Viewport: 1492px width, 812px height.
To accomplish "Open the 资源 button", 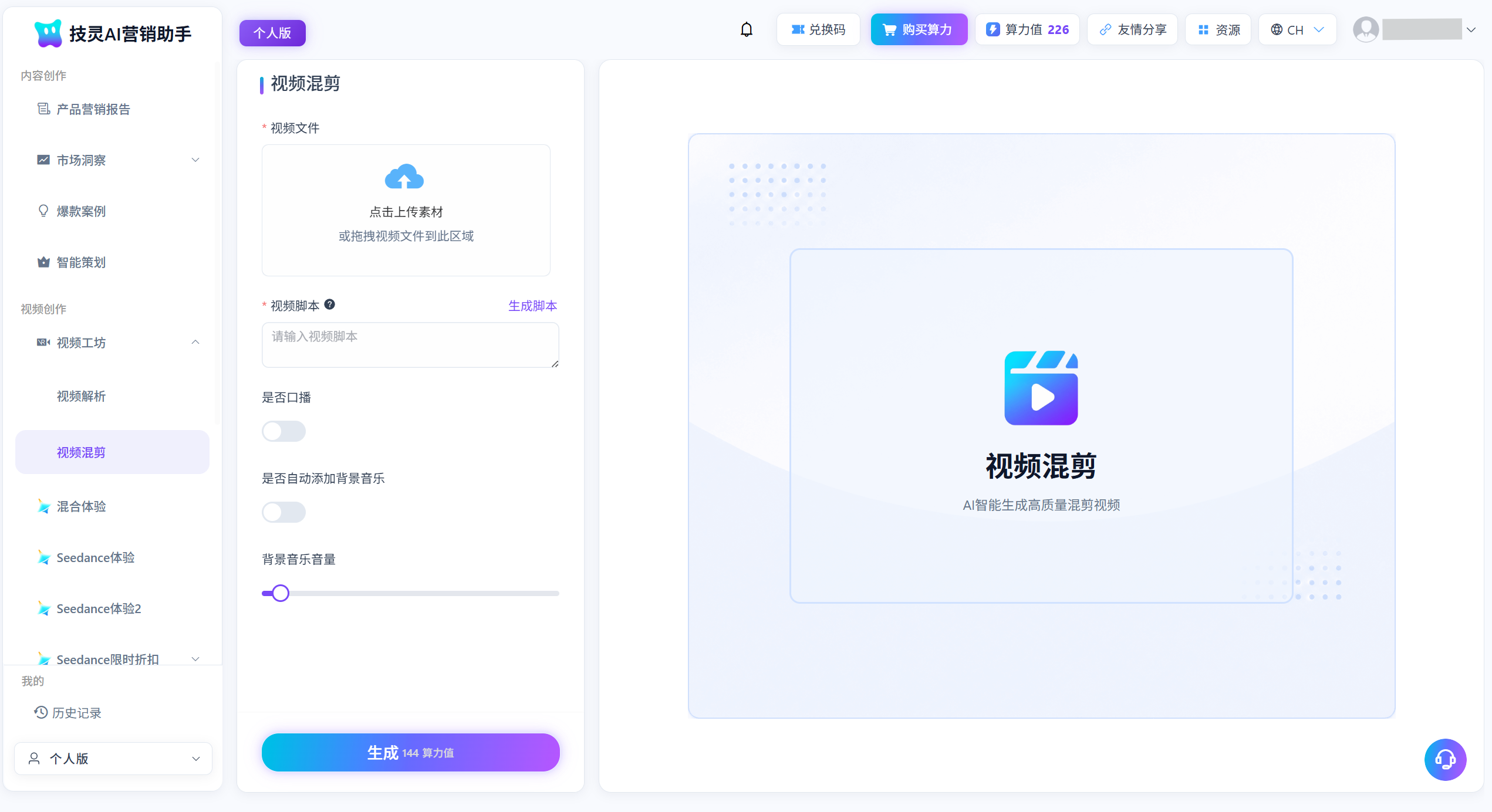I will coord(1218,29).
